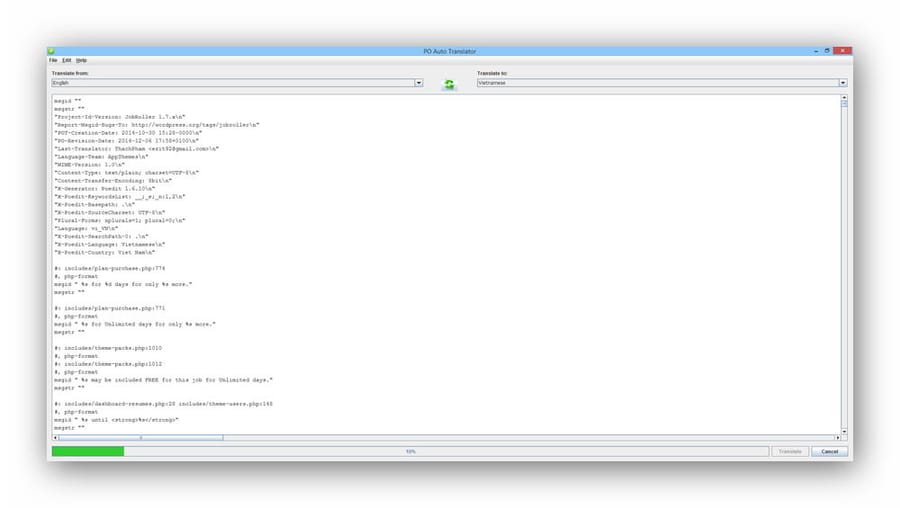This screenshot has width=900, height=508.
Task: Click the X-Generator Poedit line
Action: (x=104, y=188)
